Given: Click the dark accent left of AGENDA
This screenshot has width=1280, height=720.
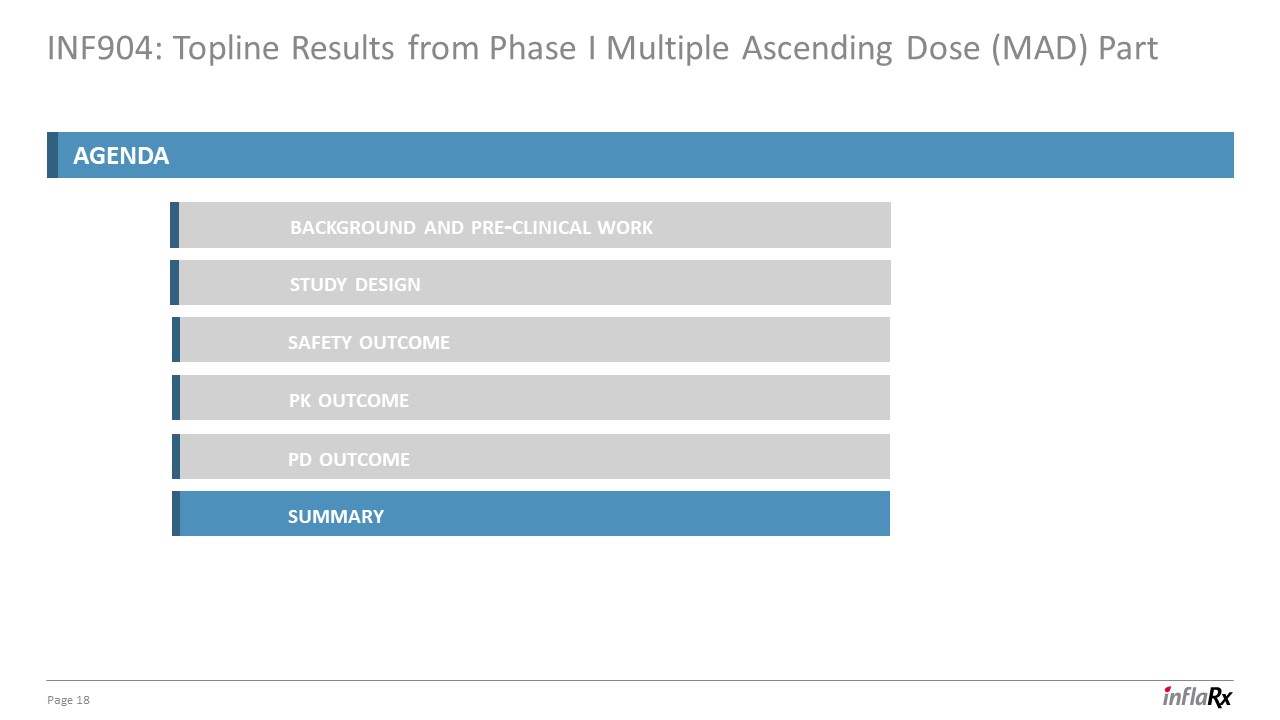Looking at the screenshot, I should (x=52, y=155).
